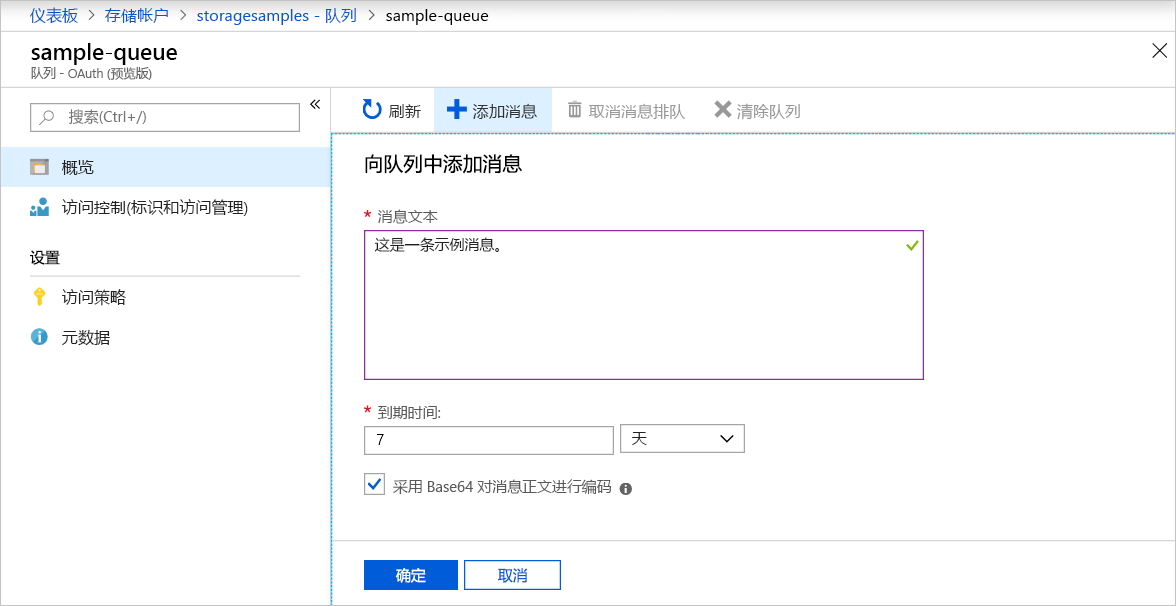Click the 元数据 info icon
The height and width of the screenshot is (606, 1176).
pos(42,337)
